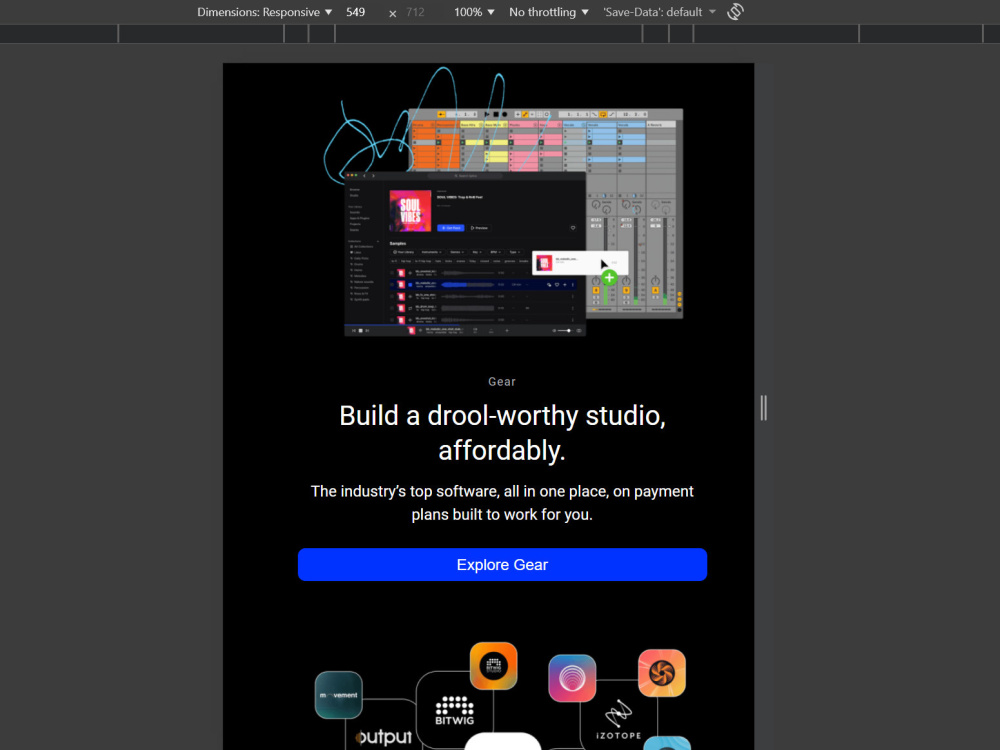Click the pink-purple concentric circles plugin icon
This screenshot has width=1000, height=750.
572,678
